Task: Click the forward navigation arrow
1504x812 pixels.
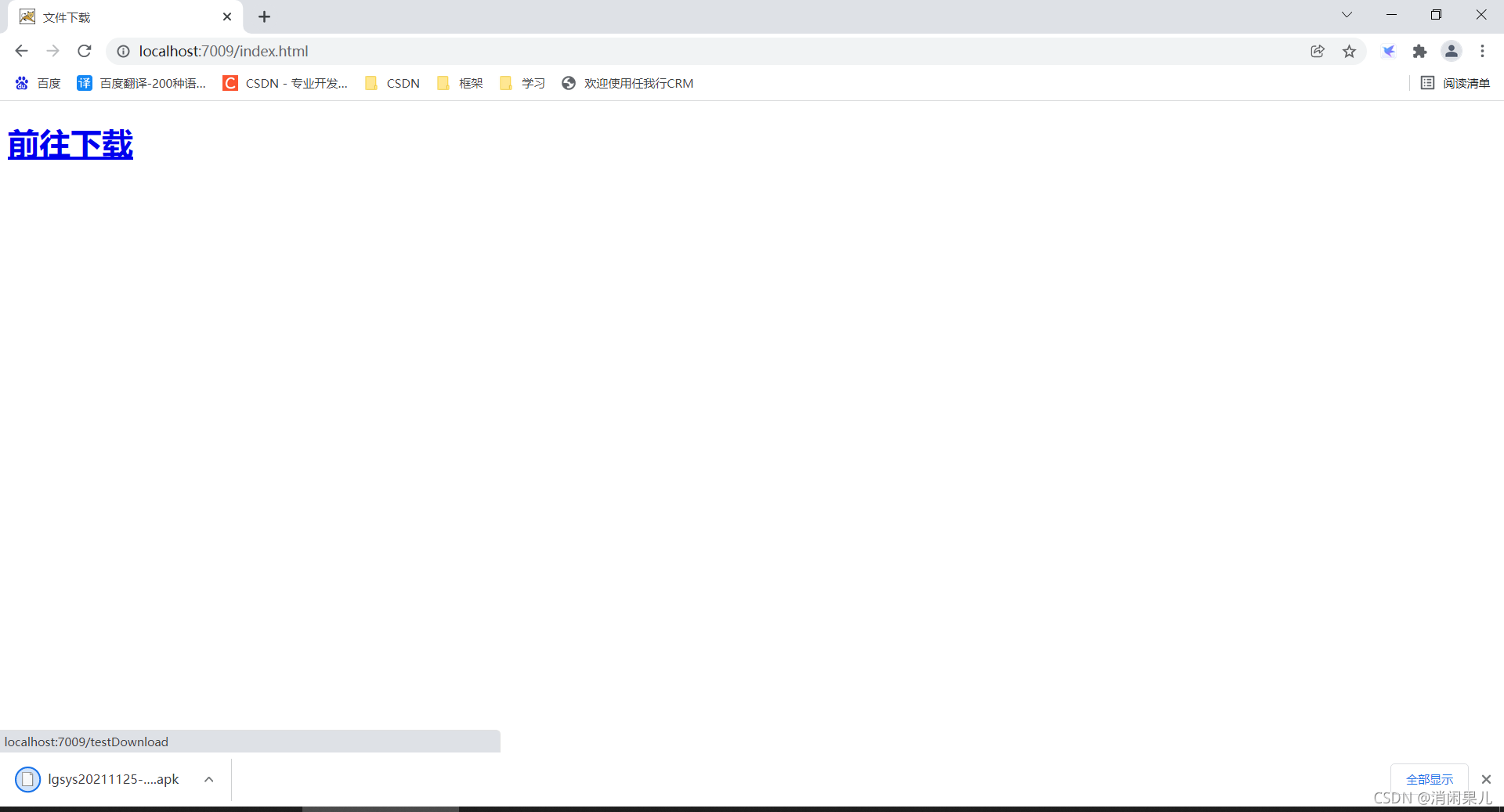Action: [52, 51]
